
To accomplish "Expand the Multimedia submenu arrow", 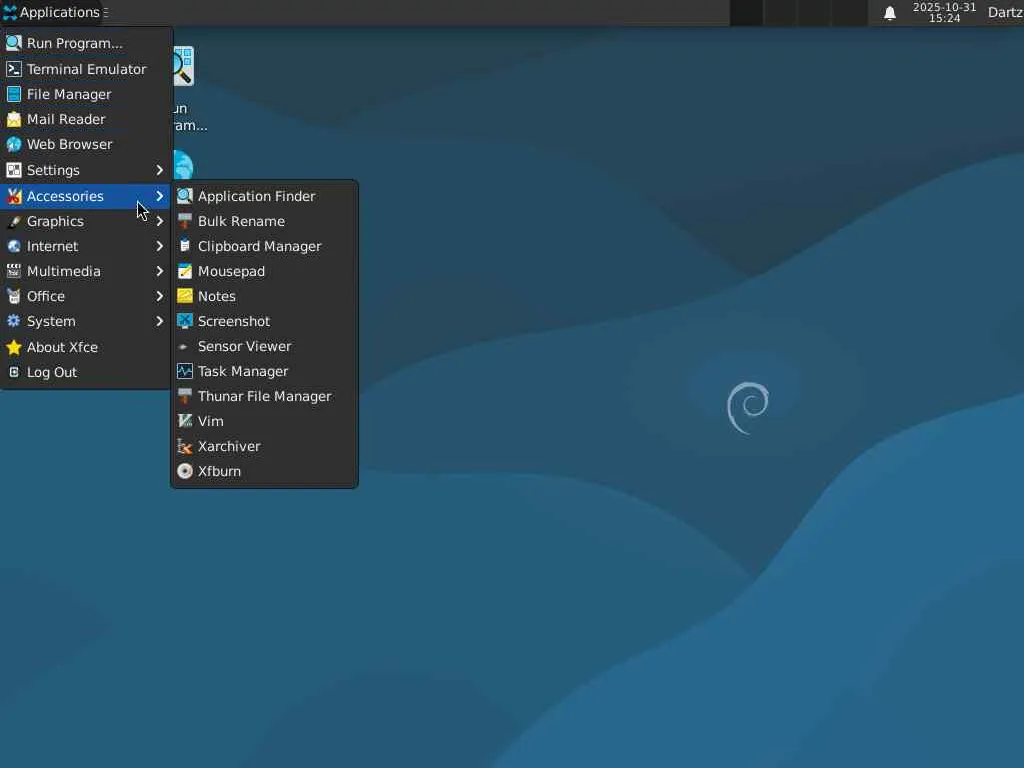I will pos(159,271).
